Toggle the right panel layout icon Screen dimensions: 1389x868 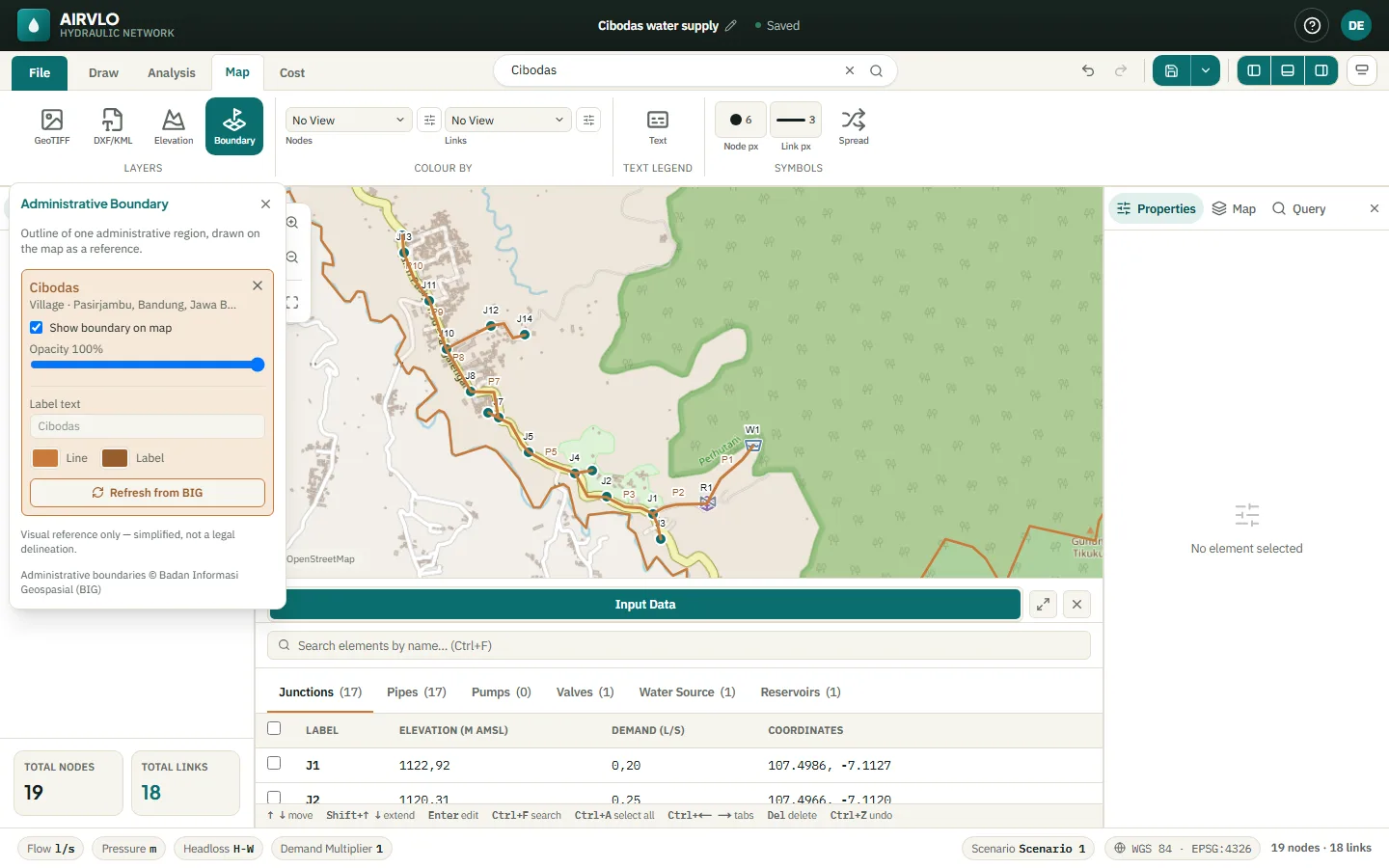[x=1321, y=70]
